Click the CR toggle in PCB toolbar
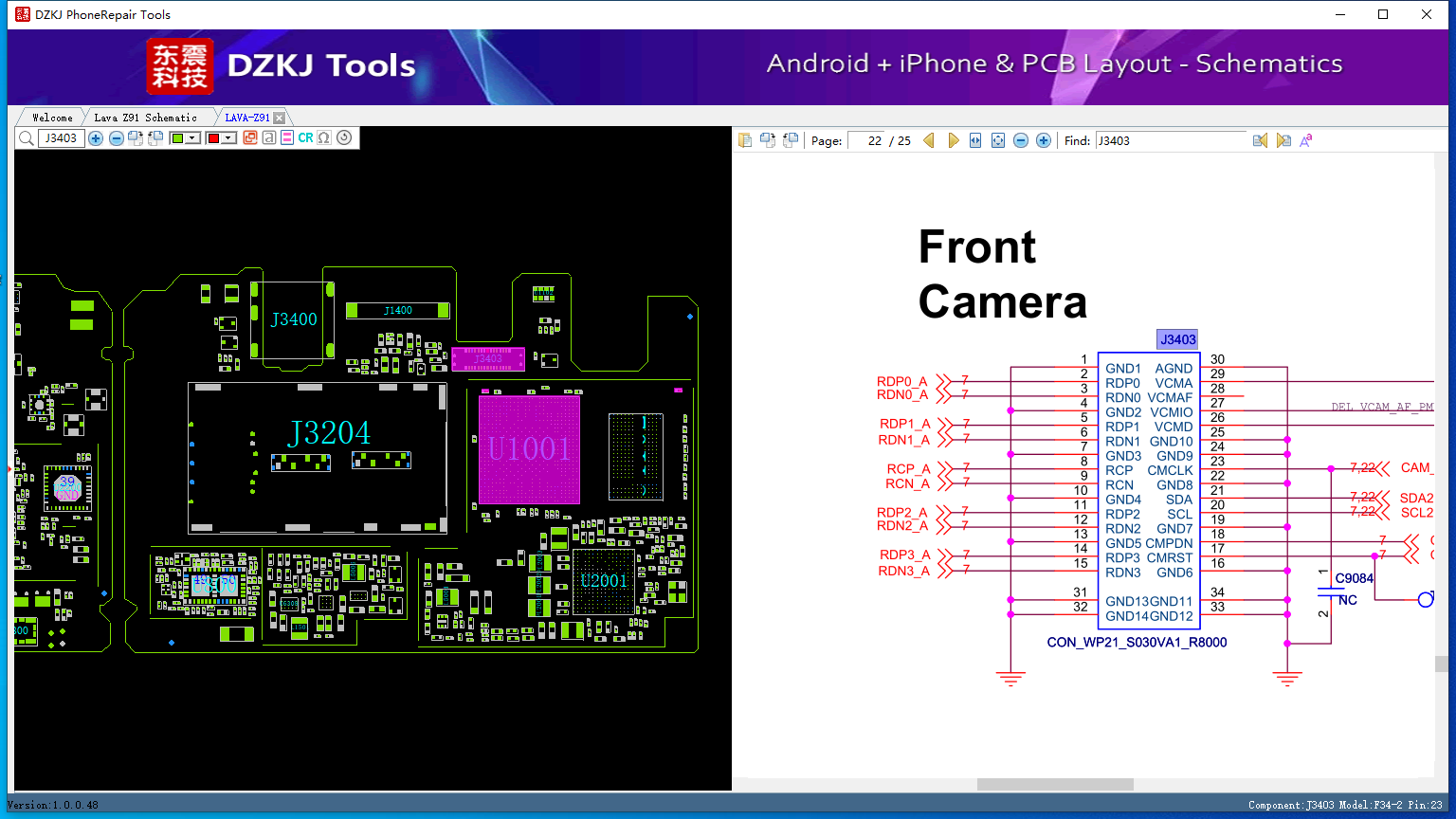The width and height of the screenshot is (1456, 819). coord(305,138)
